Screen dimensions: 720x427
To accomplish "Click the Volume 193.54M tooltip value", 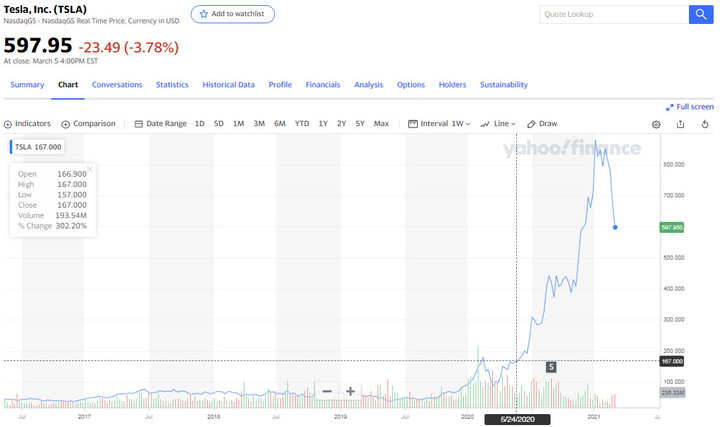I will [71, 215].
